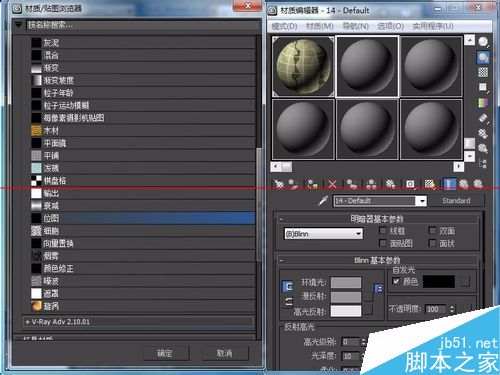This screenshot has height=375, width=500.
Task: Open the Material/Map Navigator icon
Action: click(x=483, y=163)
